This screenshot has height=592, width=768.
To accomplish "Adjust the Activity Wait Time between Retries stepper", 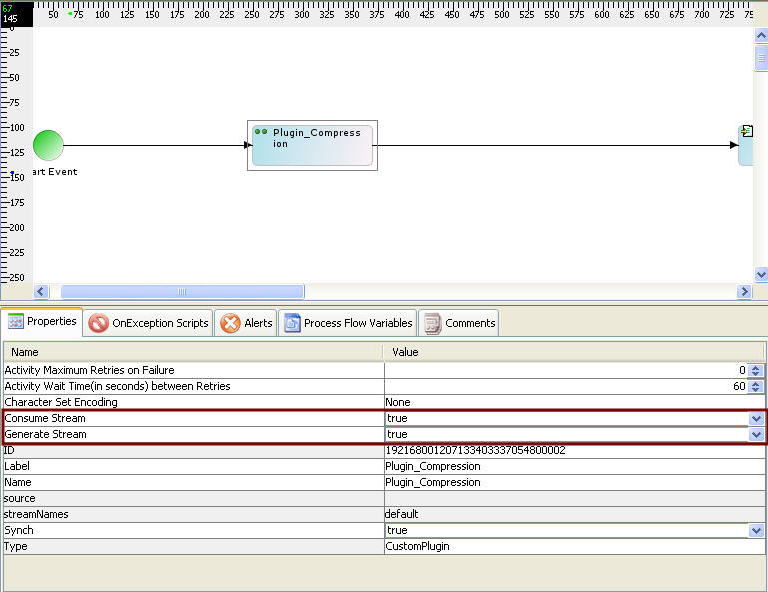I will click(756, 386).
